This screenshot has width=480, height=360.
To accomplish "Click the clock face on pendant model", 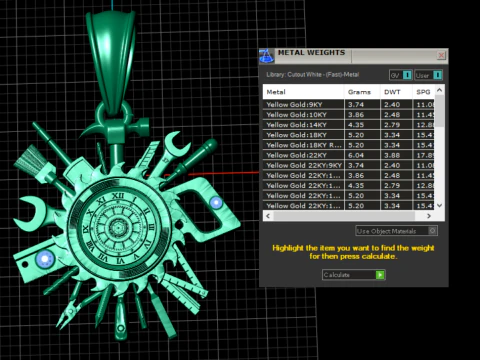I will pyautogui.click(x=117, y=227).
